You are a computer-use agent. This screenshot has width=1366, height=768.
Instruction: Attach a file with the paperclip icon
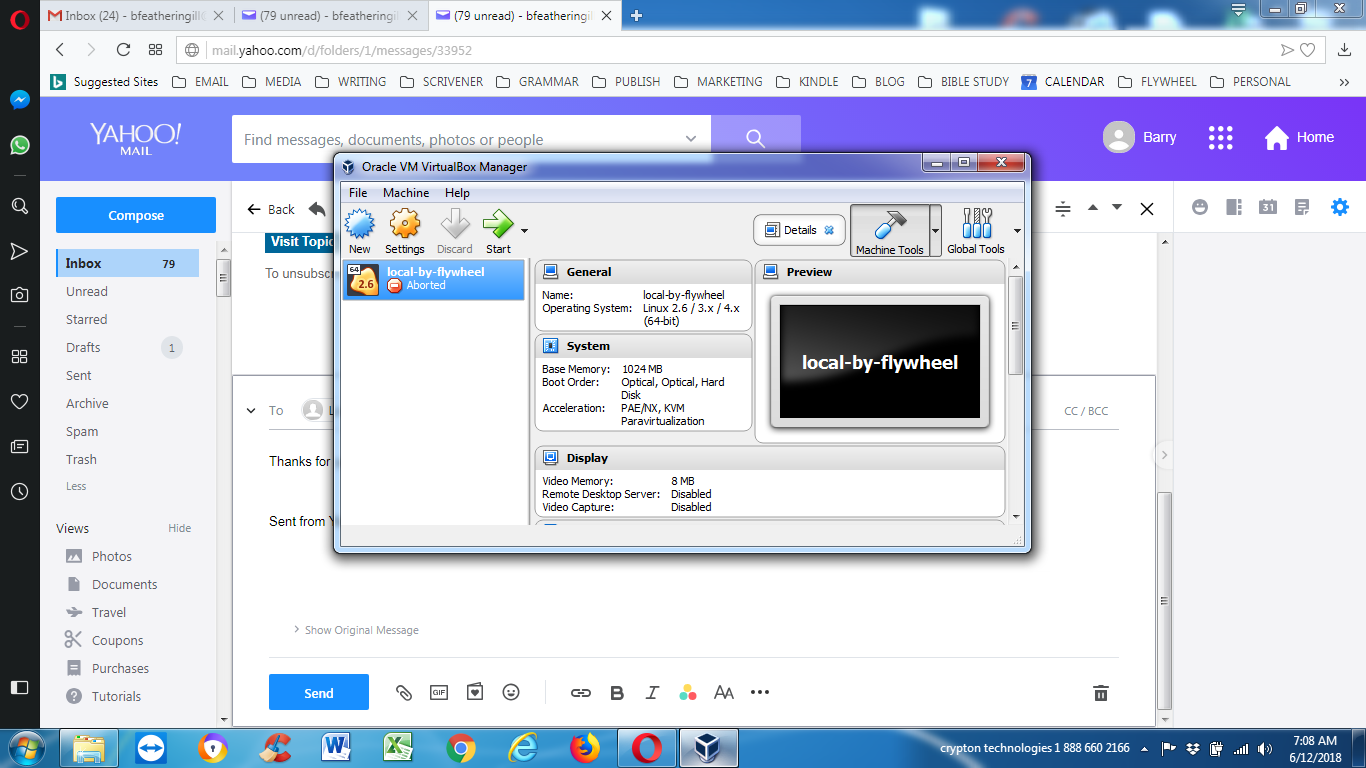point(404,693)
